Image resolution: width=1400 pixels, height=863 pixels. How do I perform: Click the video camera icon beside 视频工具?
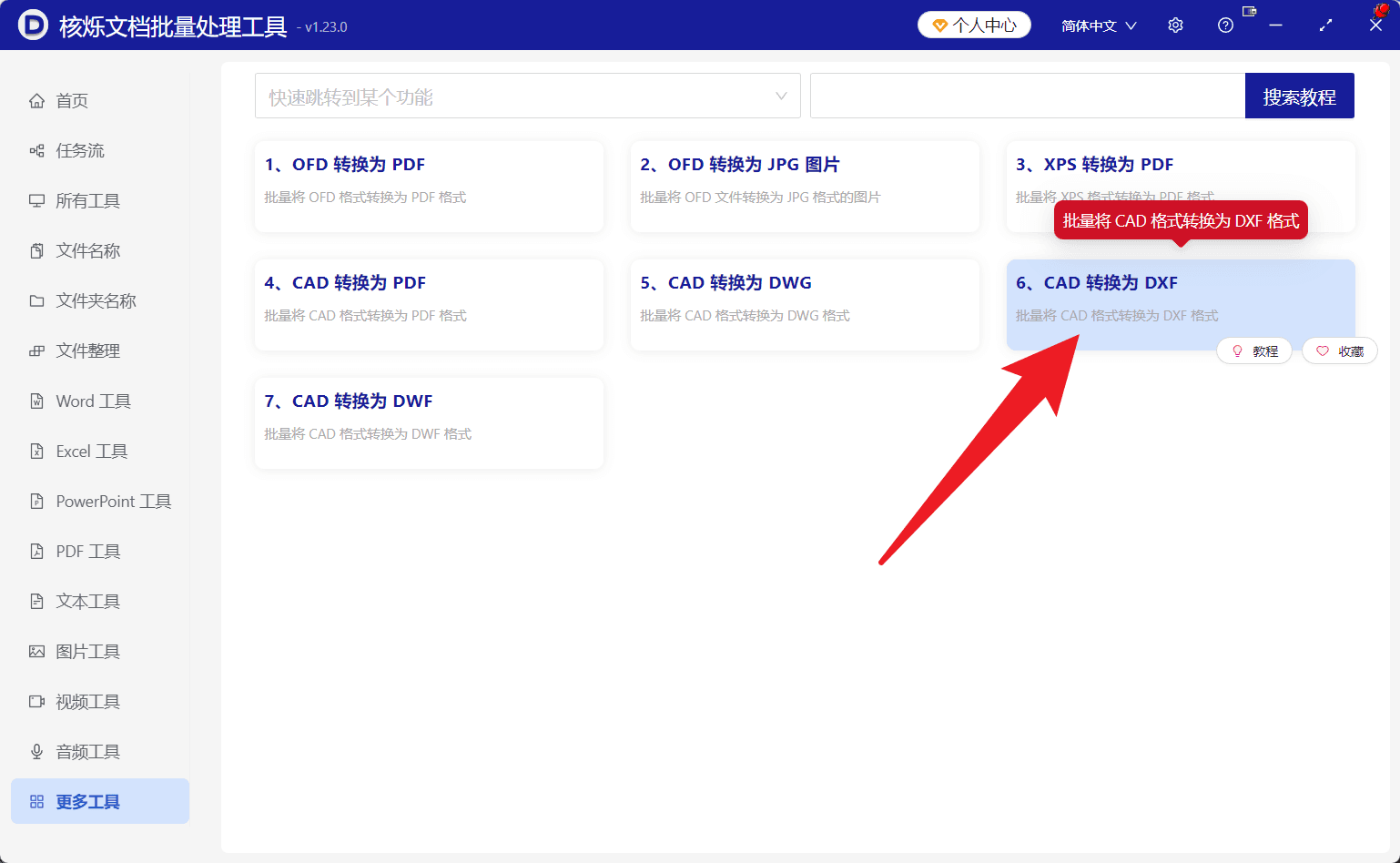36,701
